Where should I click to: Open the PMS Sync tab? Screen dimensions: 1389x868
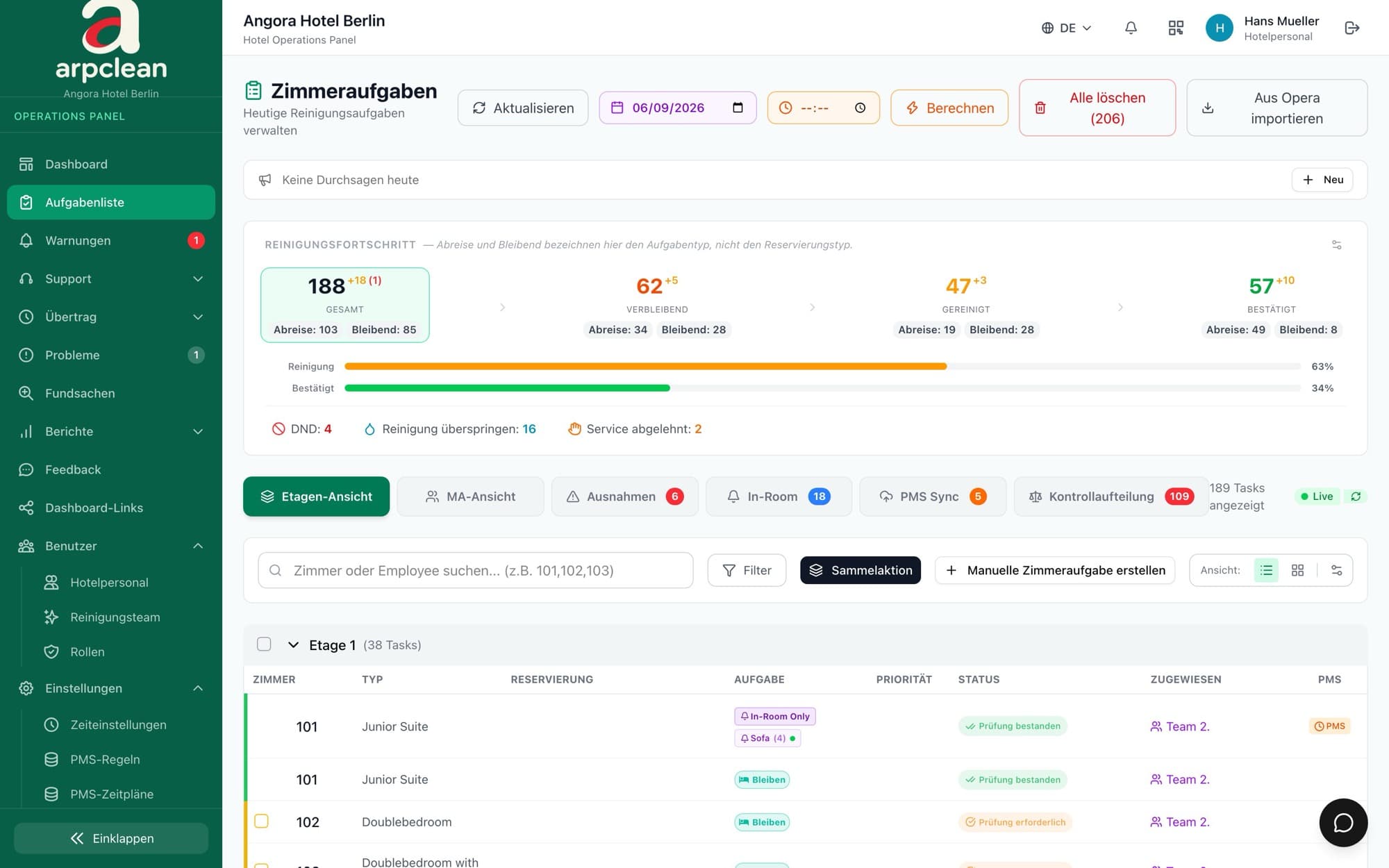pos(933,496)
